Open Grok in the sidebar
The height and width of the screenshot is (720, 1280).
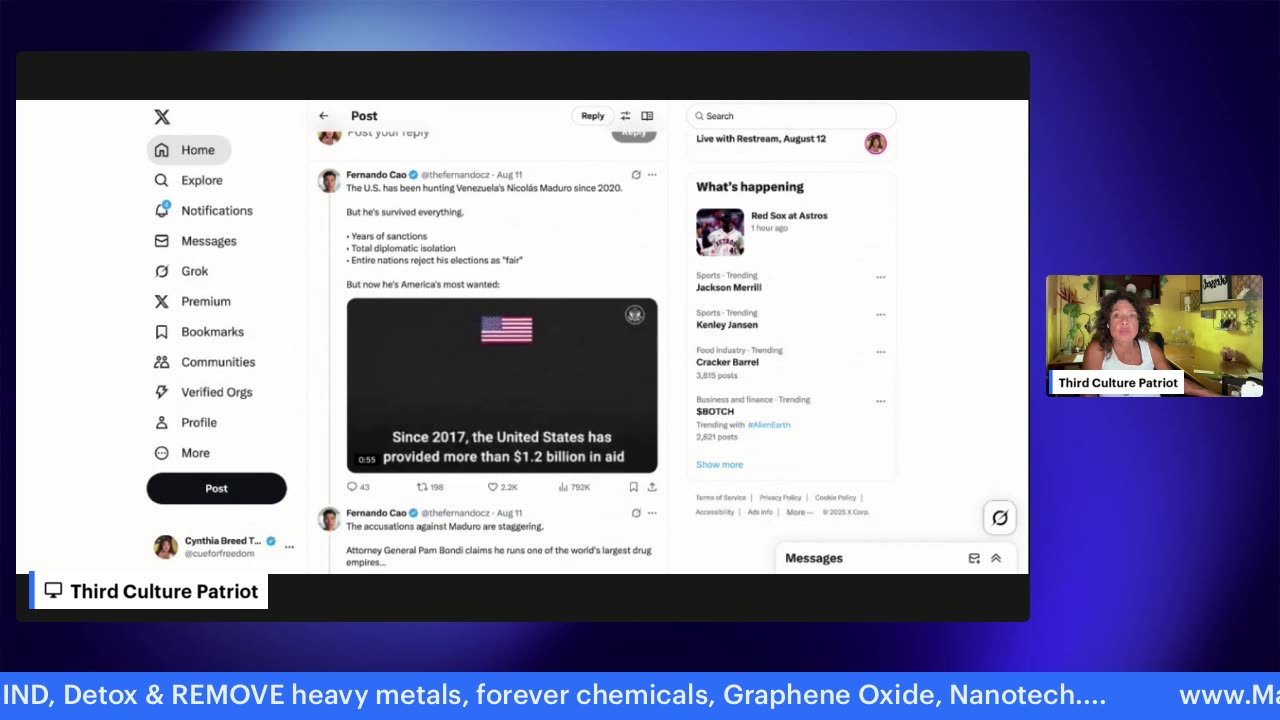point(181,271)
